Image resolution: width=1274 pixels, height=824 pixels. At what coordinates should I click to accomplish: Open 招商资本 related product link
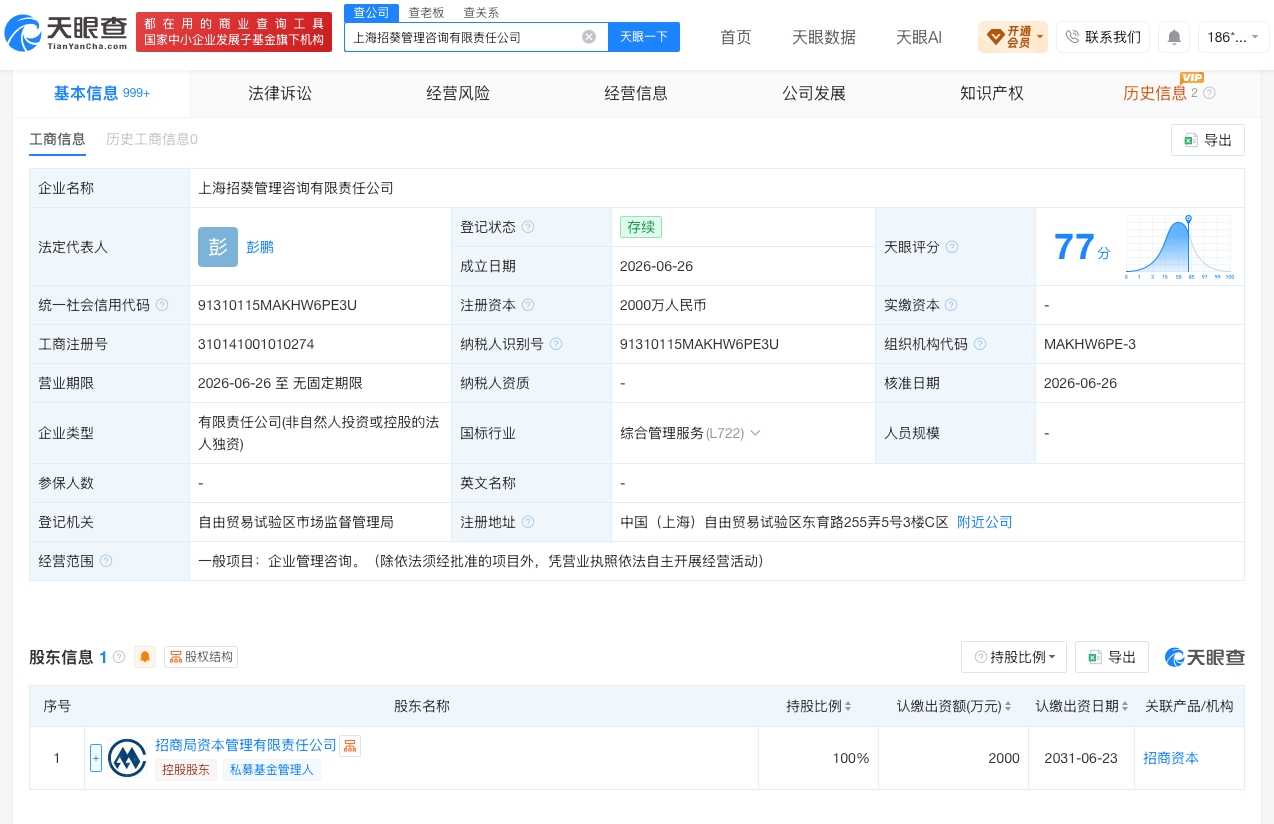pyautogui.click(x=1171, y=758)
